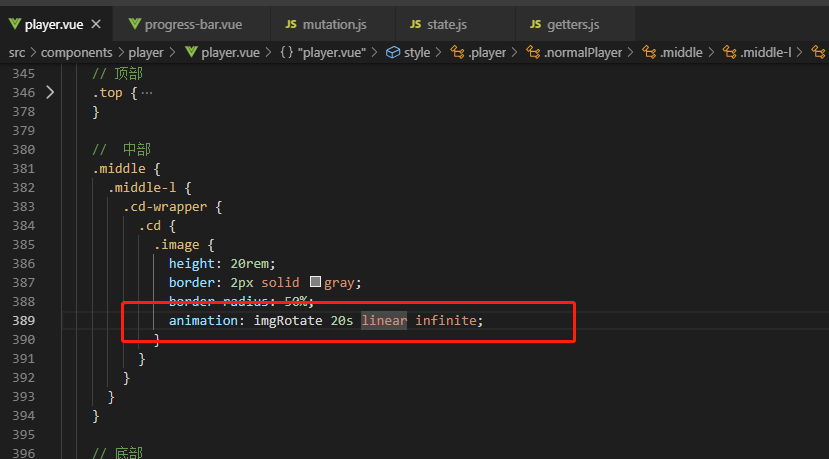Click the .image selector on line 385

pos(177,245)
